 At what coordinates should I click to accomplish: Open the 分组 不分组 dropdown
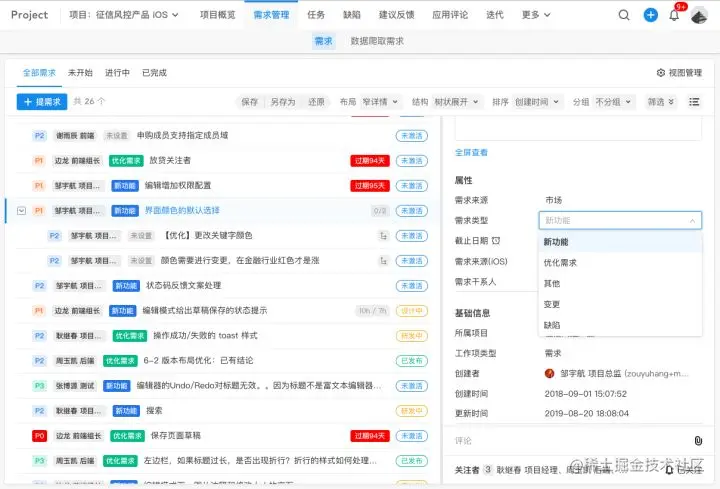pos(613,101)
